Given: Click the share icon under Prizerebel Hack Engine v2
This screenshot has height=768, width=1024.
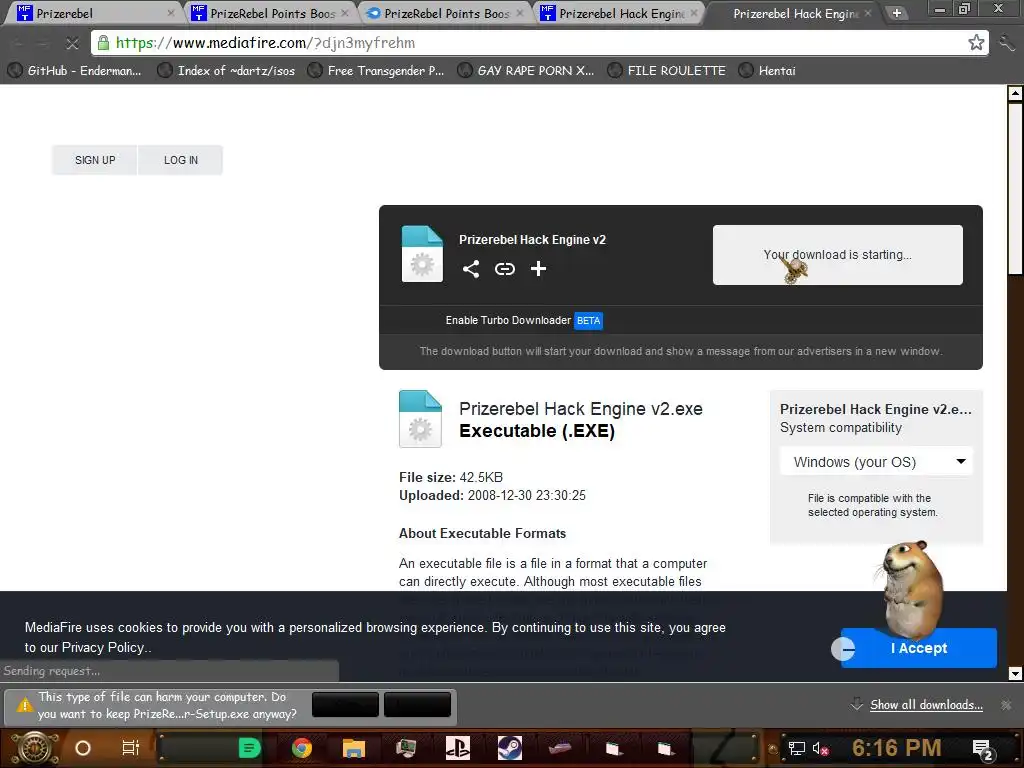Looking at the screenshot, I should (x=471, y=268).
